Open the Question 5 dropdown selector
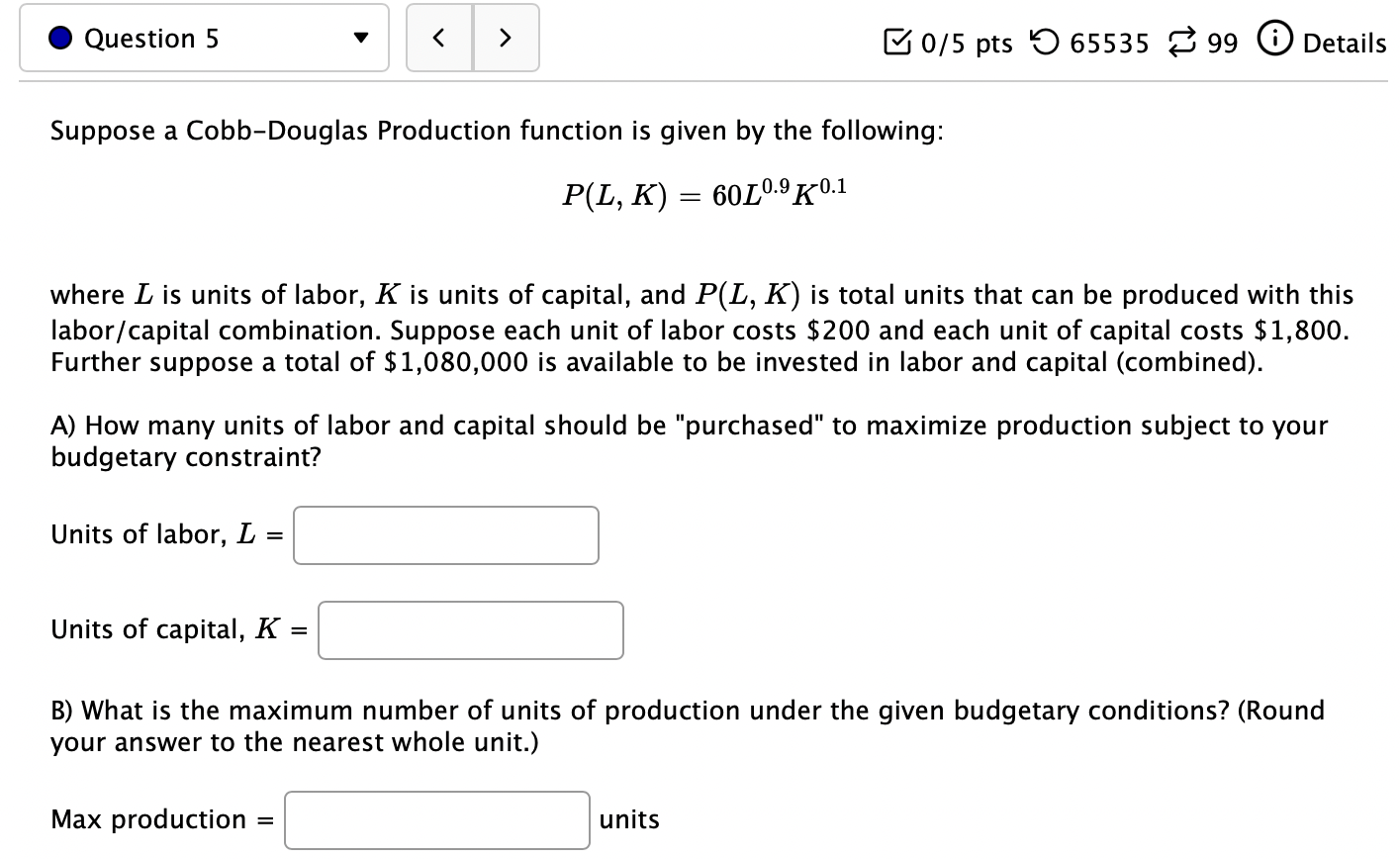1400x859 pixels. (x=204, y=38)
